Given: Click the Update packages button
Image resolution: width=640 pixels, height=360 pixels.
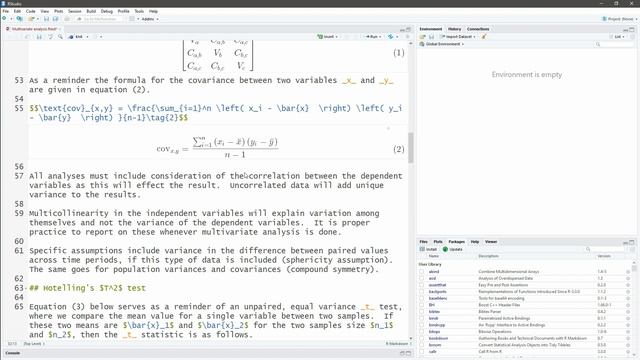Looking at the screenshot, I should [x=453, y=249].
